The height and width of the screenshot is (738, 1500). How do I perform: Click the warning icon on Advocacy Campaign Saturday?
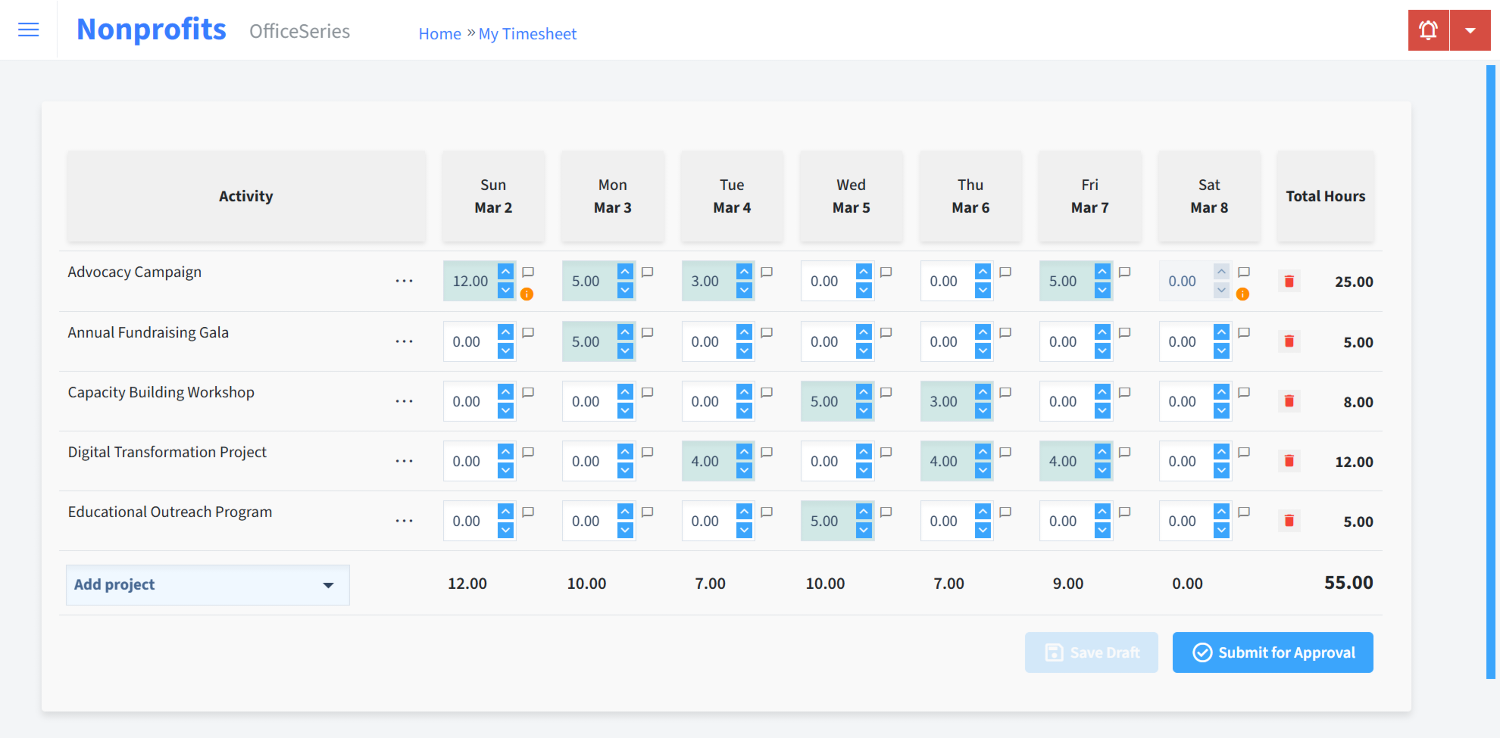(x=1242, y=293)
